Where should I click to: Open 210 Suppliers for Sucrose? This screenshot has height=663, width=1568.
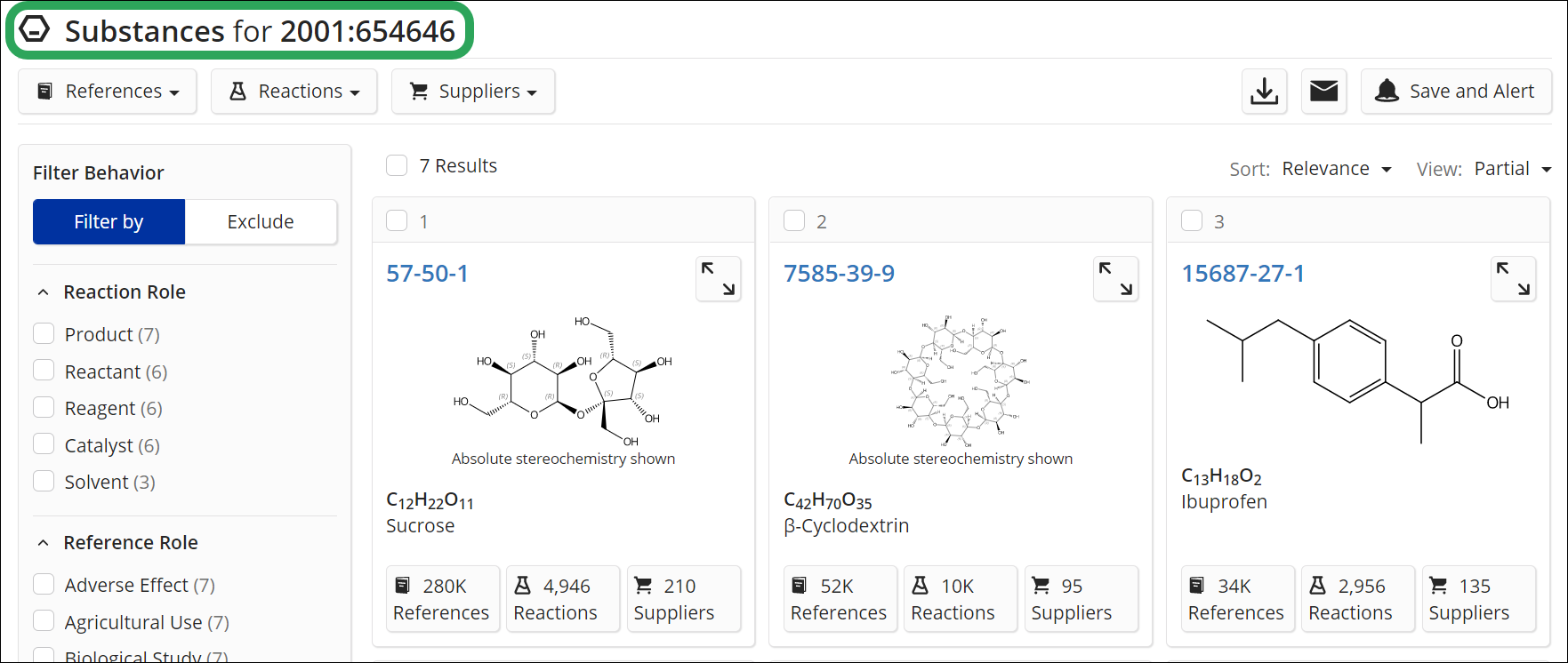coord(683,599)
